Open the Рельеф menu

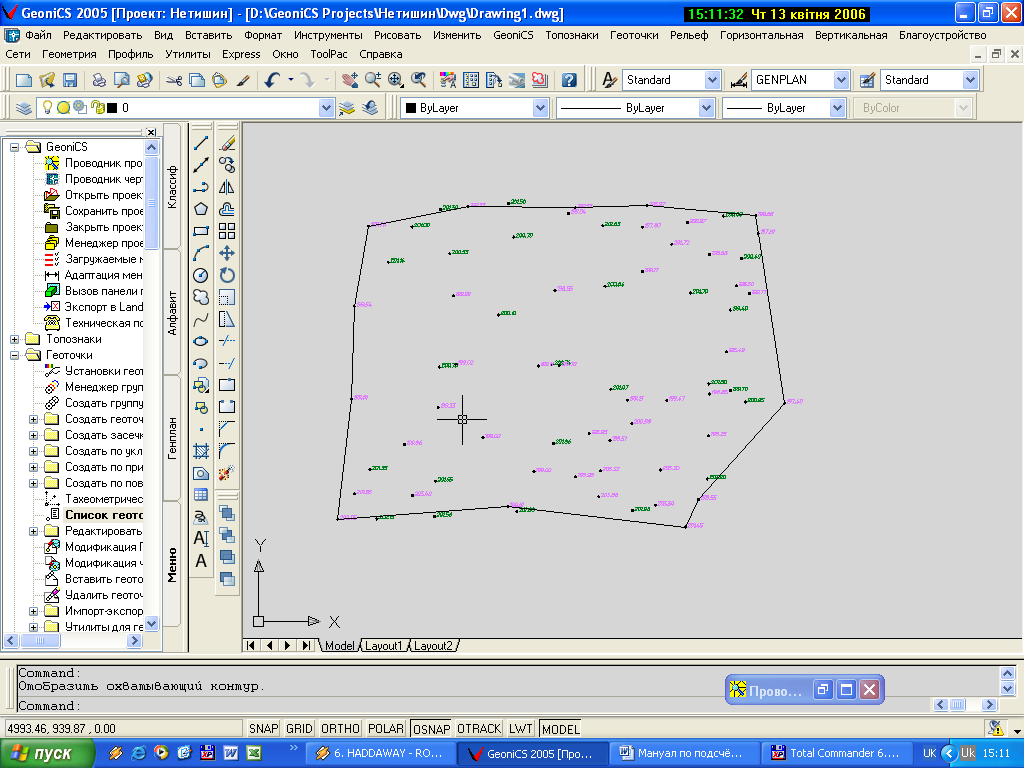[x=689, y=35]
